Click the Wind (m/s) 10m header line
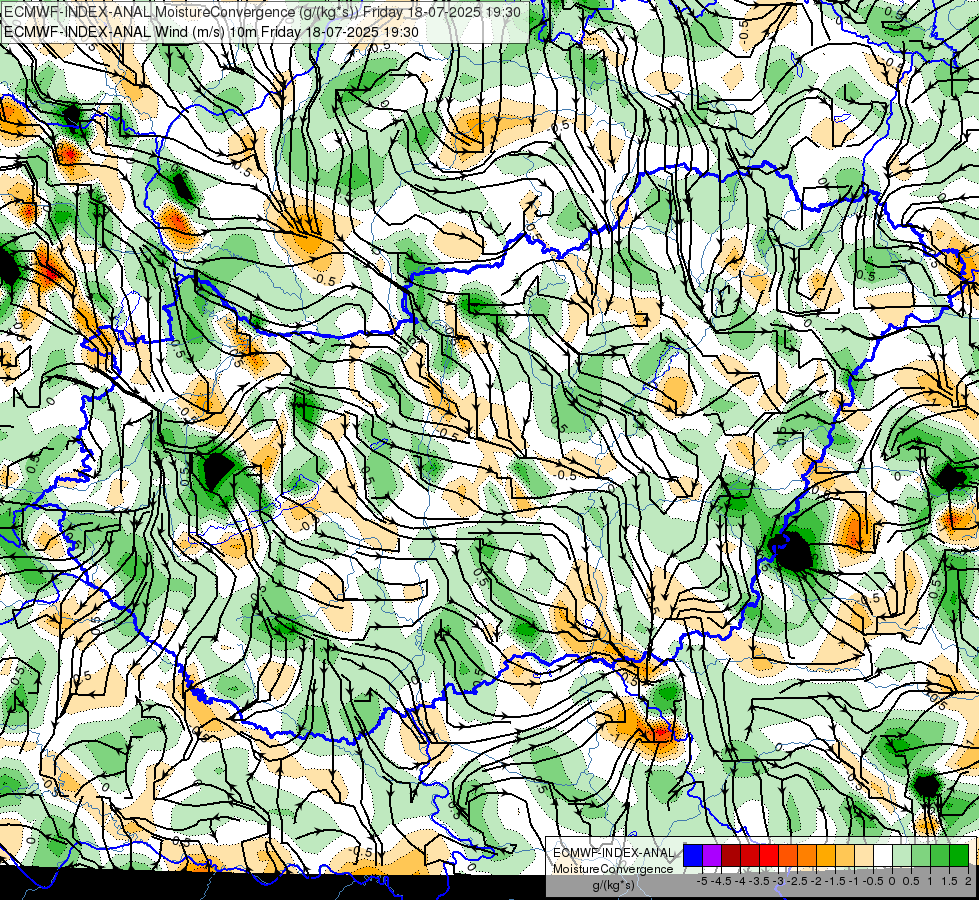 tap(211, 32)
